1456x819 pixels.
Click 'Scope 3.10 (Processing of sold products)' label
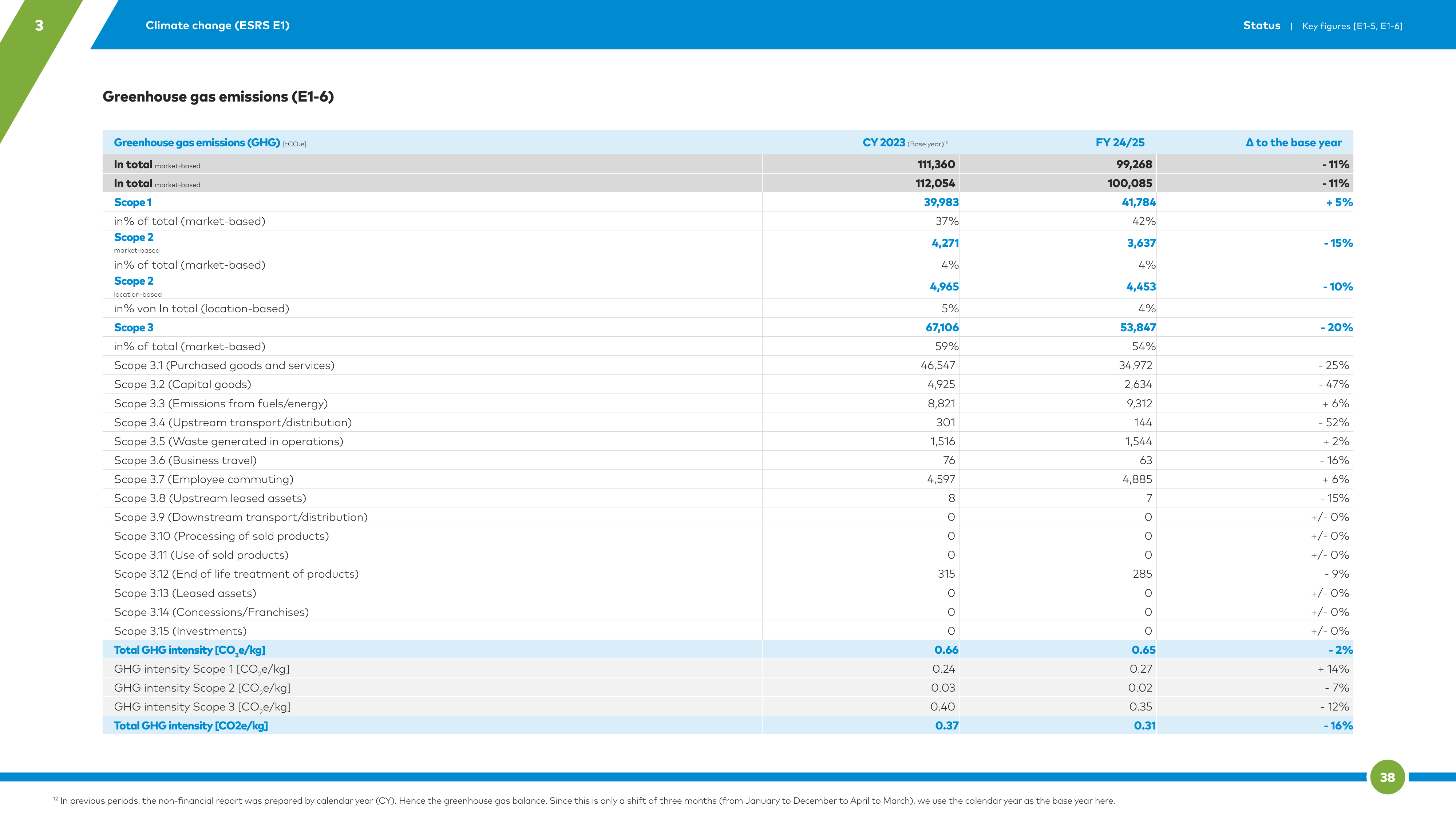pos(222,536)
